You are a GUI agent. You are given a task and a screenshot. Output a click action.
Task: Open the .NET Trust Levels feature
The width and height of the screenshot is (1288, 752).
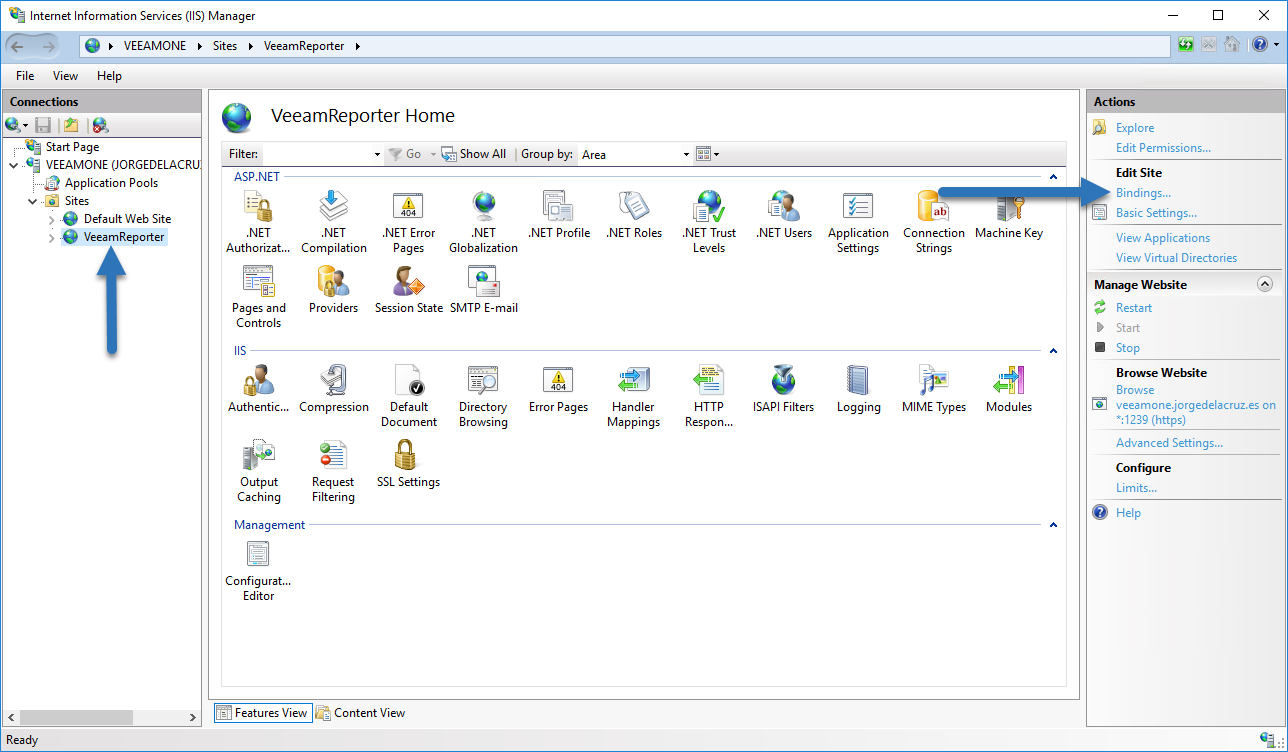(709, 222)
